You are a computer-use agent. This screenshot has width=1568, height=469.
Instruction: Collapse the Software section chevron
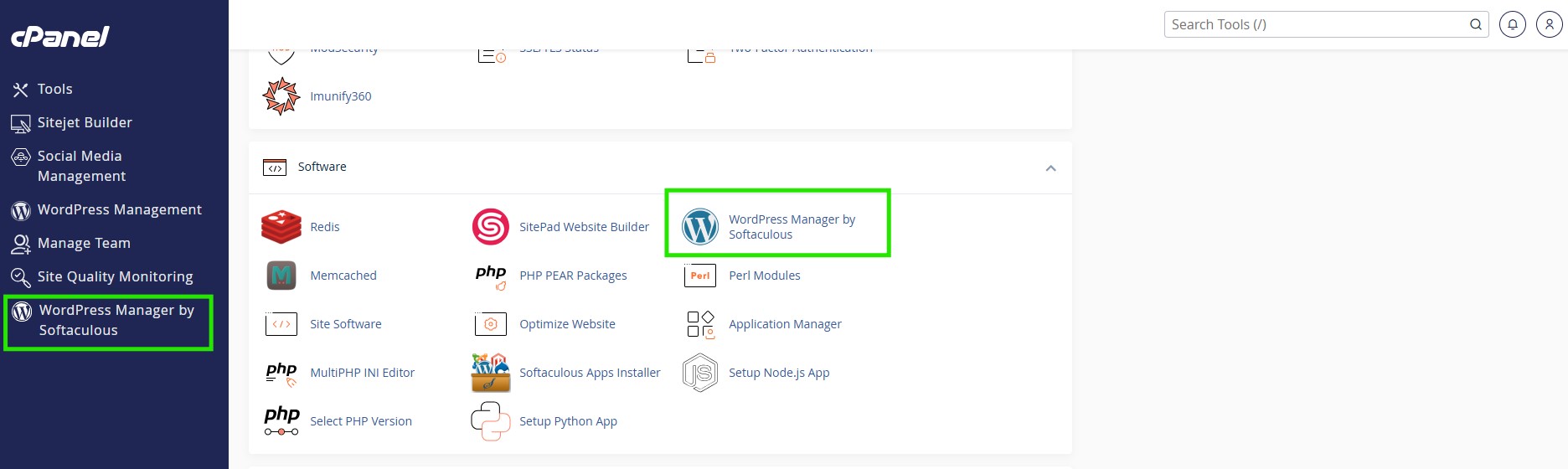click(x=1050, y=168)
